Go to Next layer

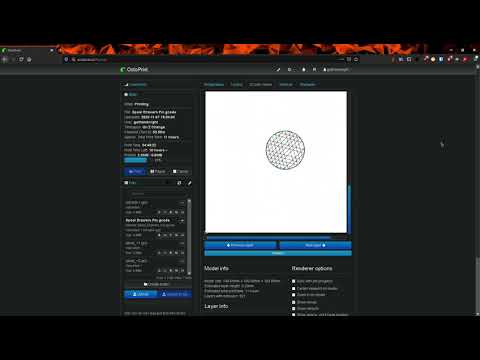(x=315, y=245)
